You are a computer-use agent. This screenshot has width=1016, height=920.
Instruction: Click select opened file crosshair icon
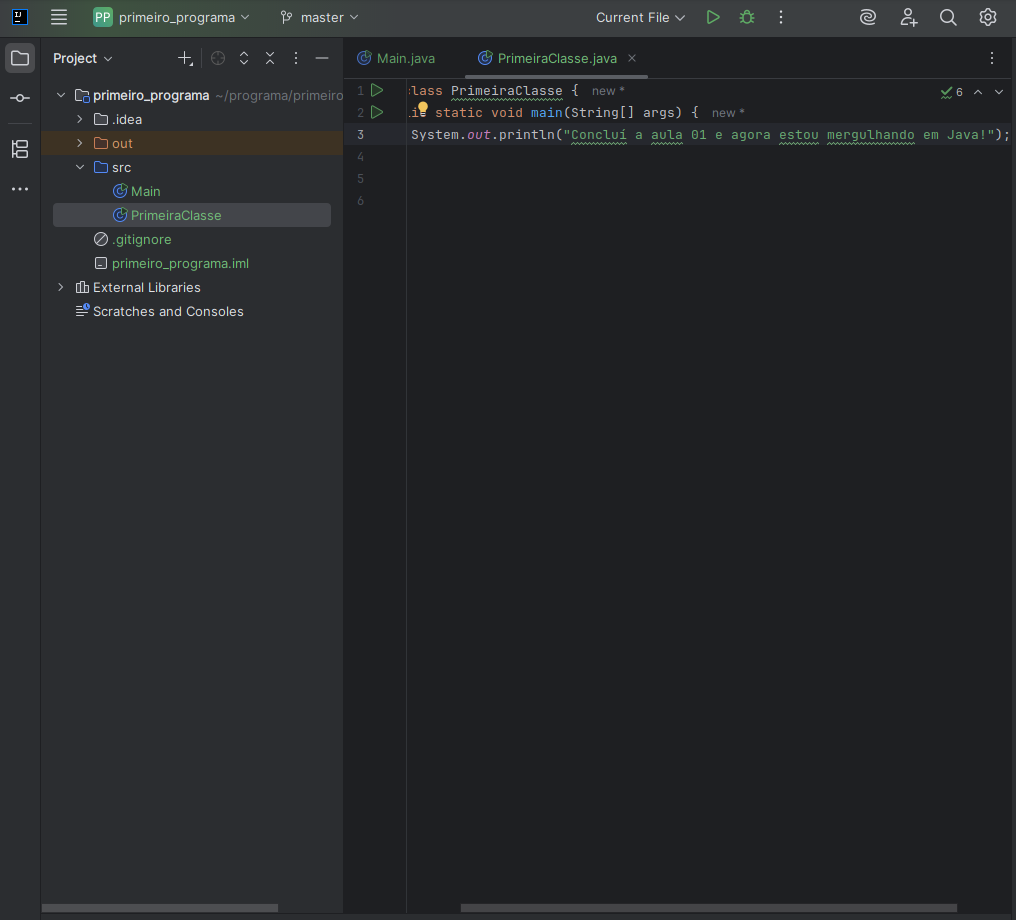(x=218, y=59)
